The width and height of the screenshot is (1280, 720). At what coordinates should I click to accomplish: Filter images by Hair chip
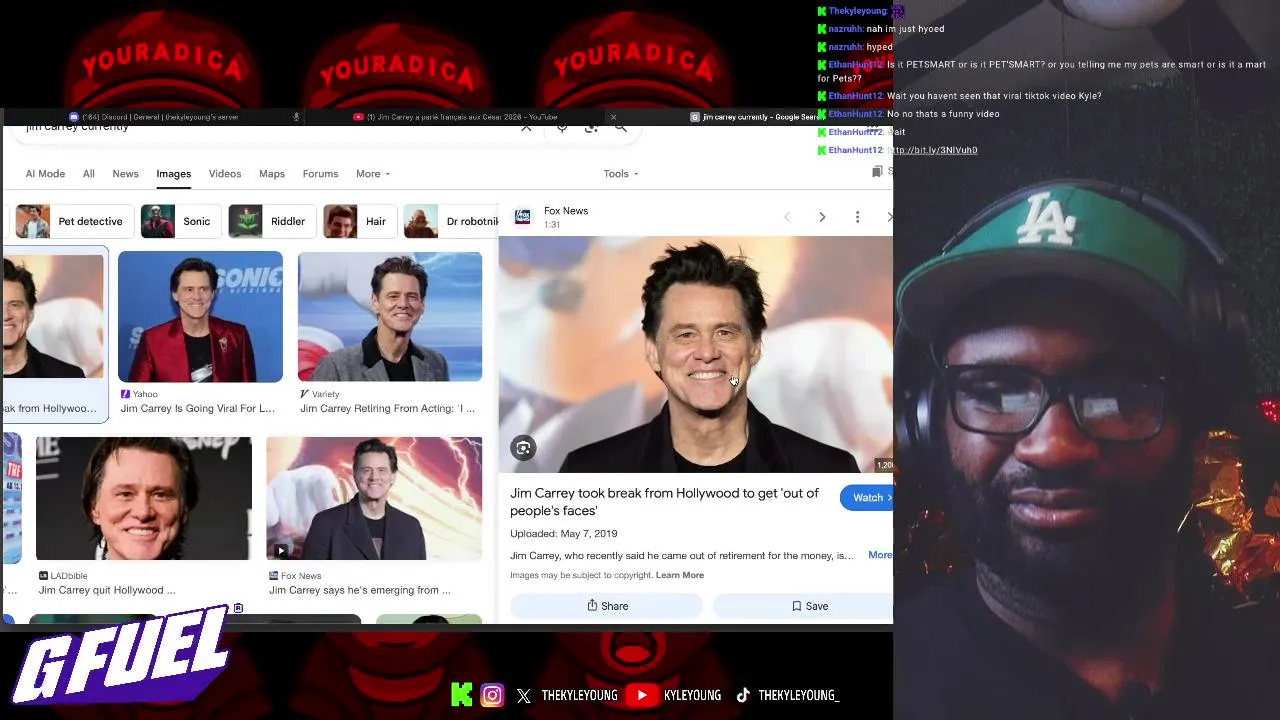360,221
